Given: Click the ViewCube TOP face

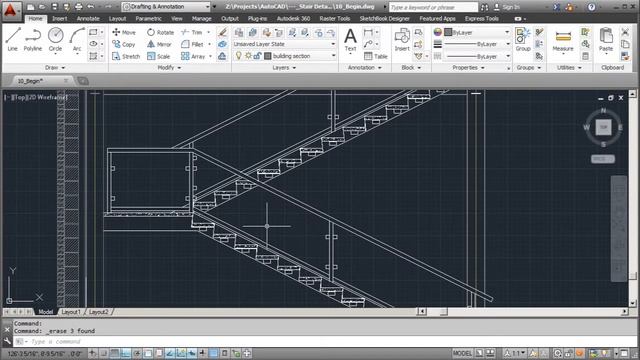Looking at the screenshot, I should click(x=603, y=127).
